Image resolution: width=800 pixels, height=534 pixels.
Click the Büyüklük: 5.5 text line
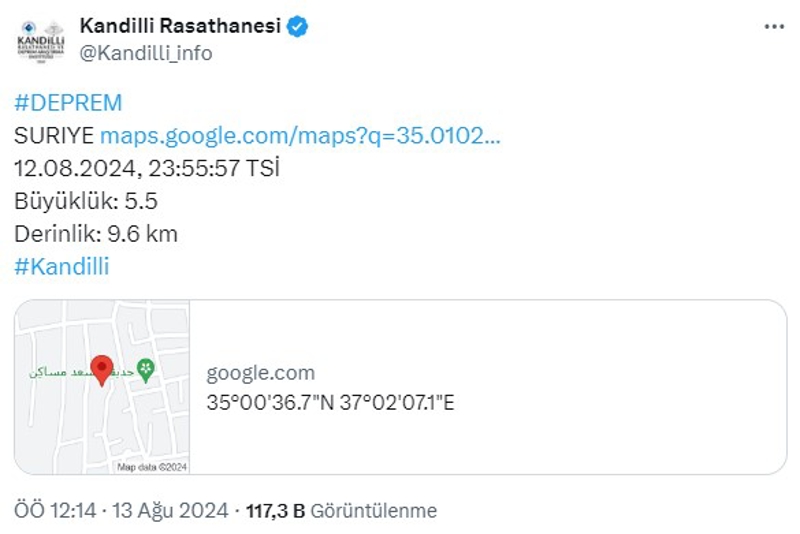click(86, 201)
